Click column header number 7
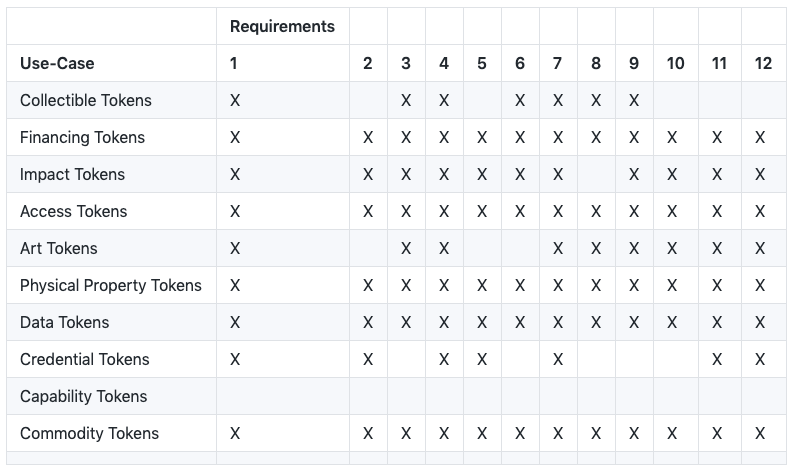 pyautogui.click(x=557, y=63)
